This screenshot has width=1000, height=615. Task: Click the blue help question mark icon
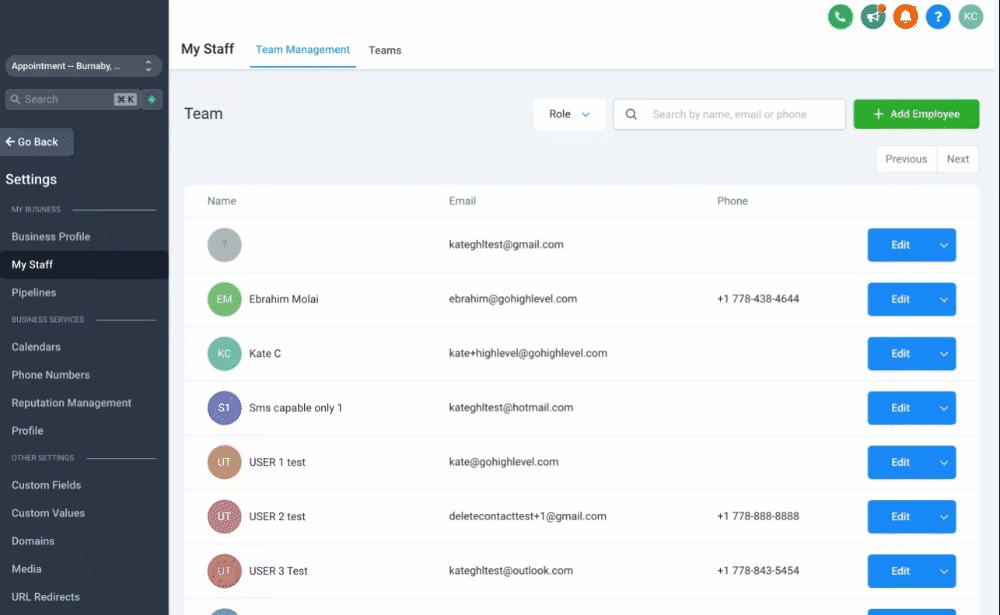coord(937,16)
